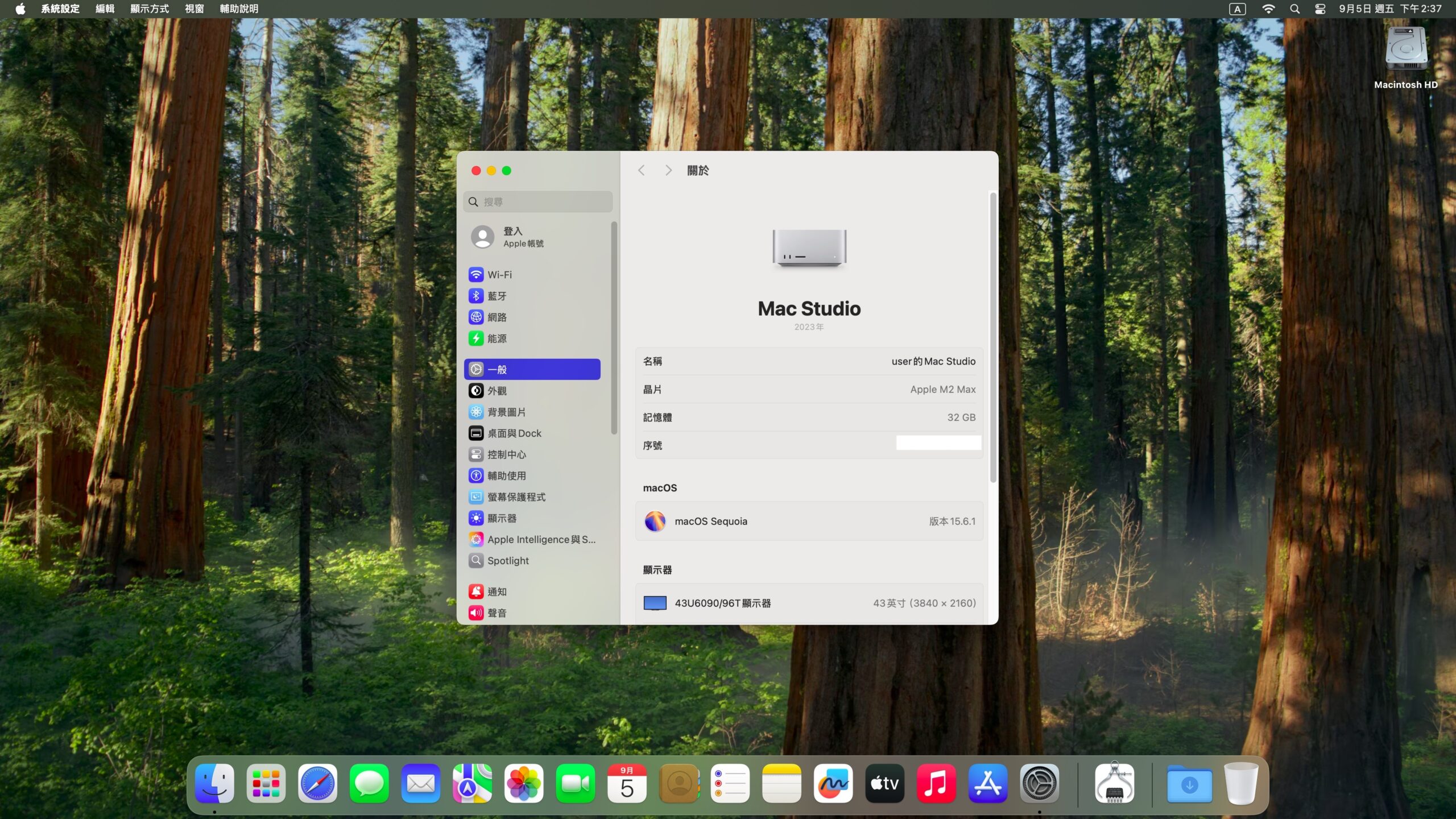Open Control Center in menu bar

click(x=1320, y=9)
